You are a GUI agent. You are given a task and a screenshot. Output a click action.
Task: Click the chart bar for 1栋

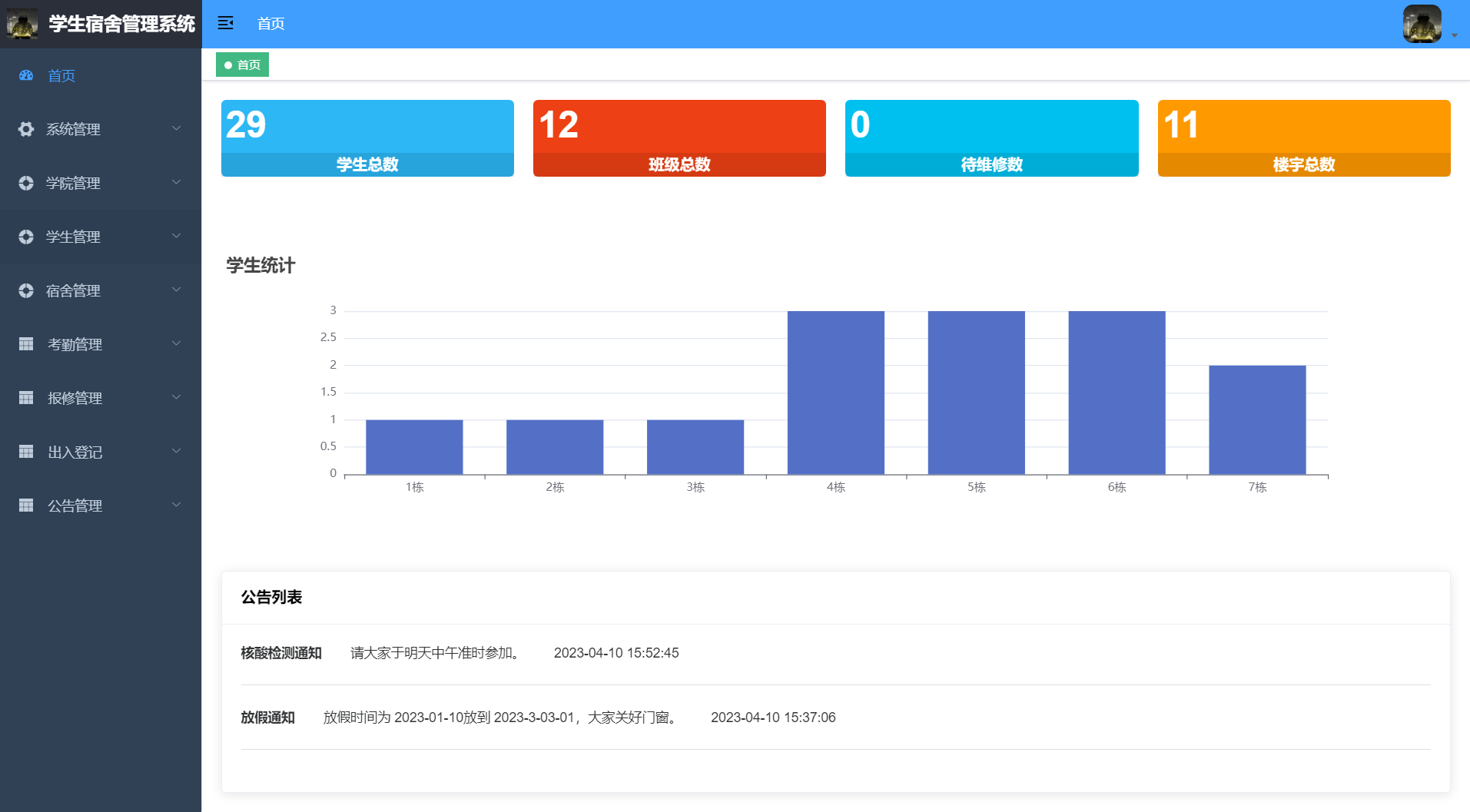click(414, 447)
